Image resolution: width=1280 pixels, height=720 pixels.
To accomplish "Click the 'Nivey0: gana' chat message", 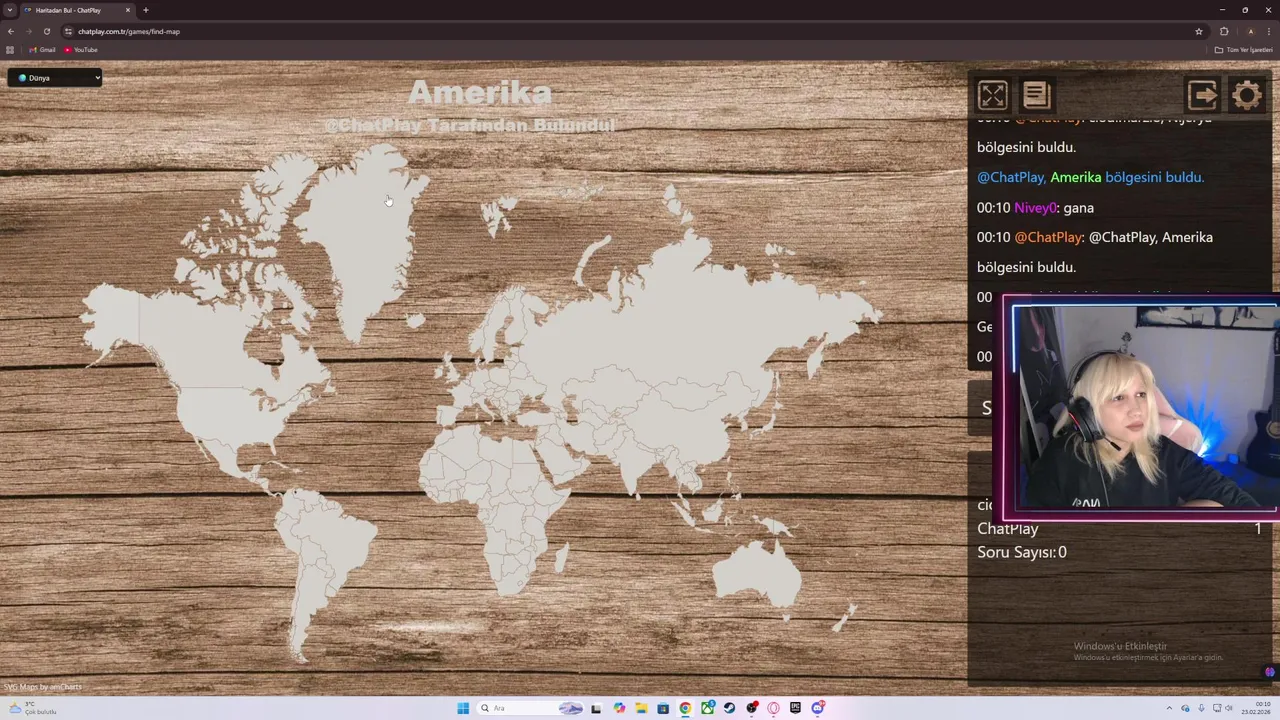I will tap(1035, 207).
